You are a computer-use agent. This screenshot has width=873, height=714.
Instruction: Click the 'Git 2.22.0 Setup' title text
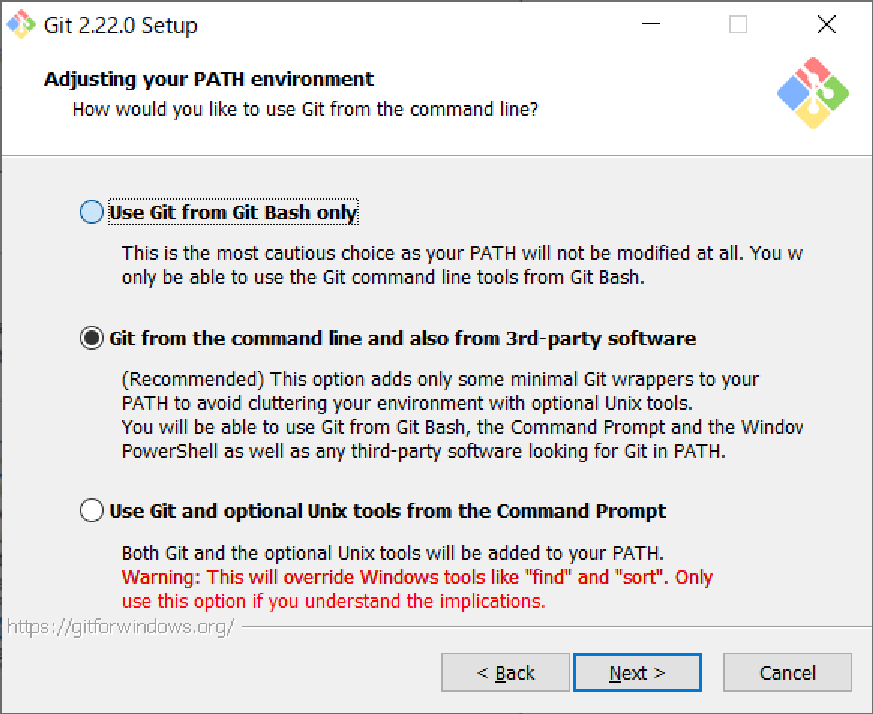coord(121,26)
